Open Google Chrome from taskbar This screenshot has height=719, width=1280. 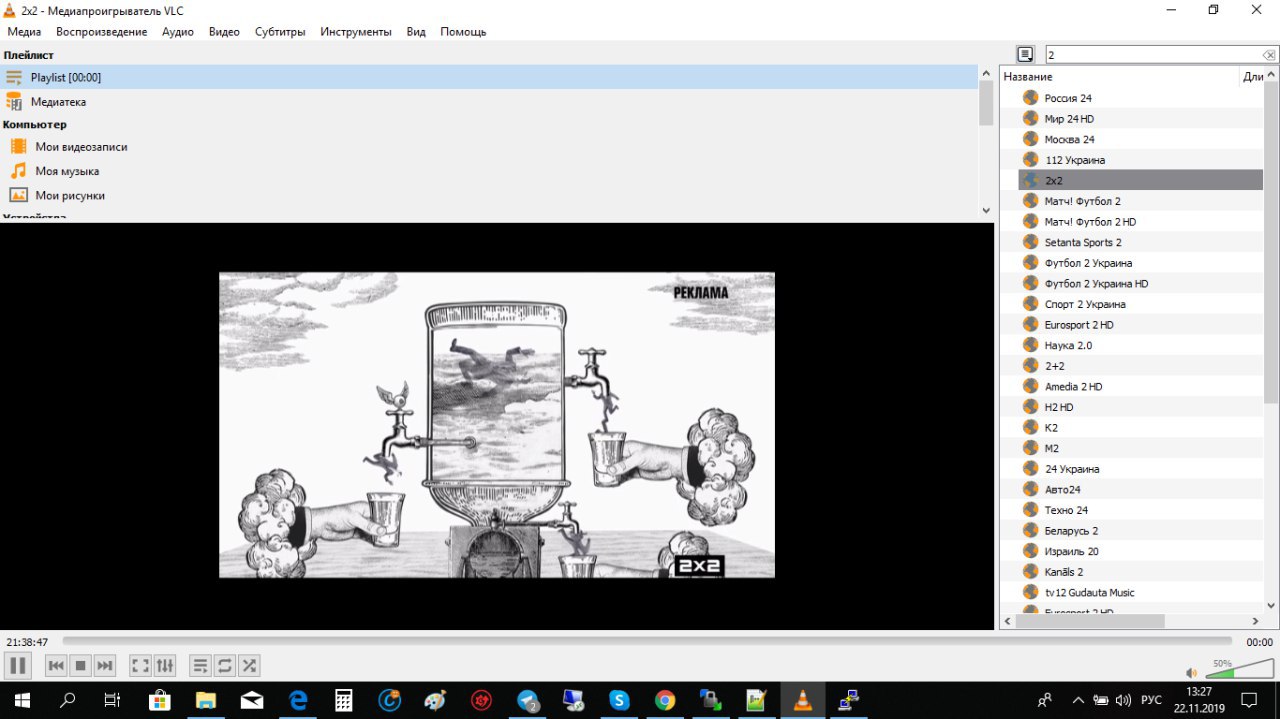[665, 700]
